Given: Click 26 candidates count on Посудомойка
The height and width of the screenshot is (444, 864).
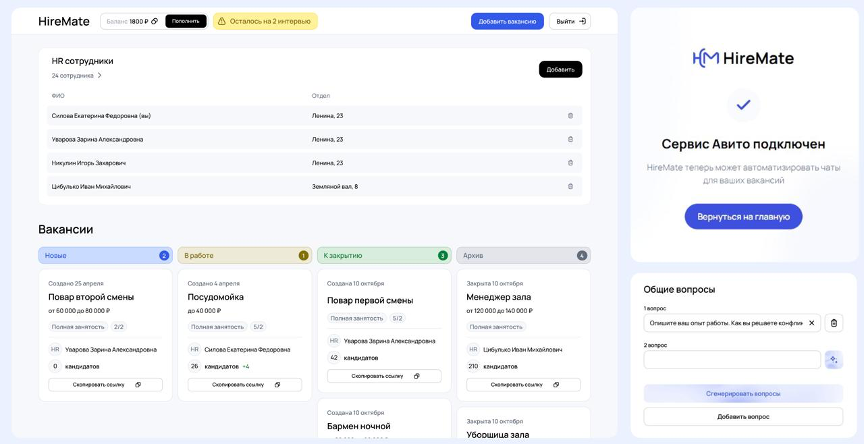Looking at the screenshot, I should coord(195,366).
